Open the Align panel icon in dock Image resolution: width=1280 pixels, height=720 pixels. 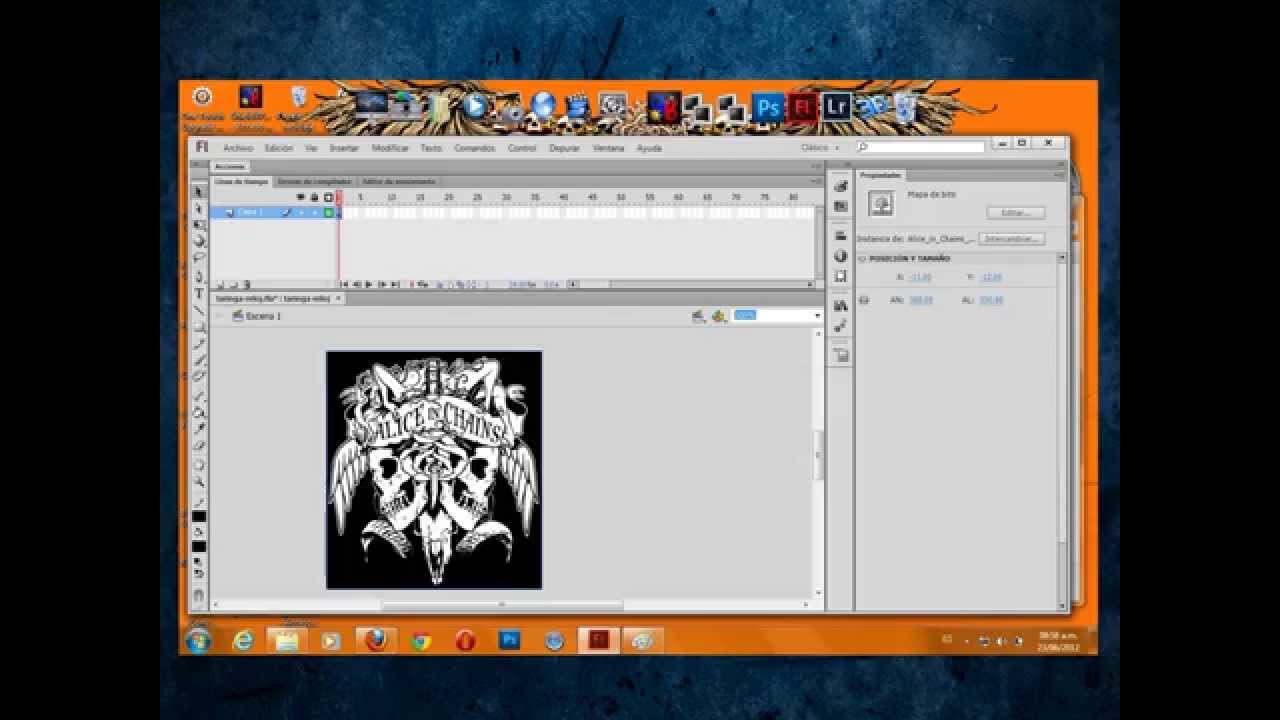coord(841,236)
